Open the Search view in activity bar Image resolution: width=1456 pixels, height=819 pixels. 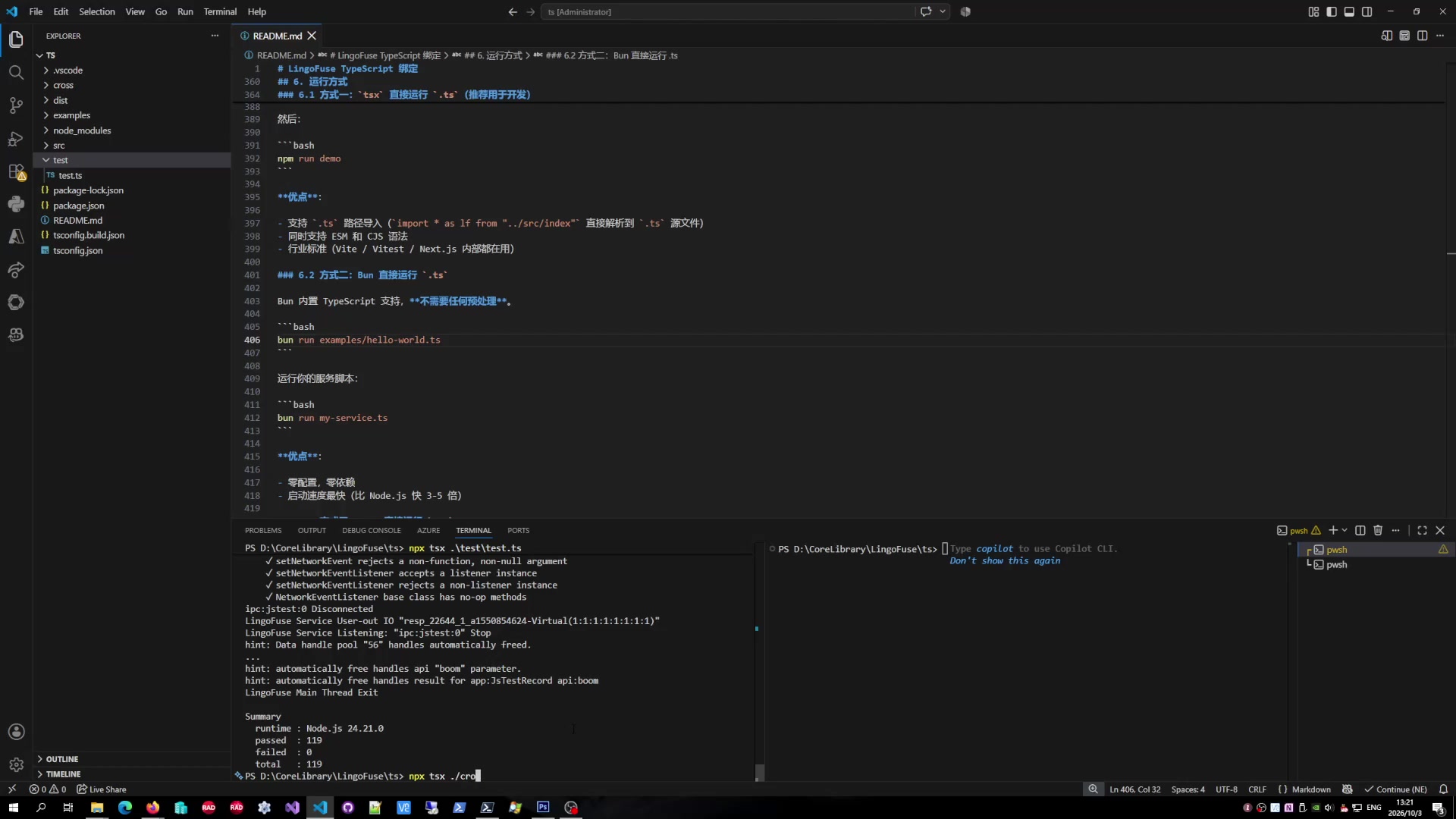(16, 72)
